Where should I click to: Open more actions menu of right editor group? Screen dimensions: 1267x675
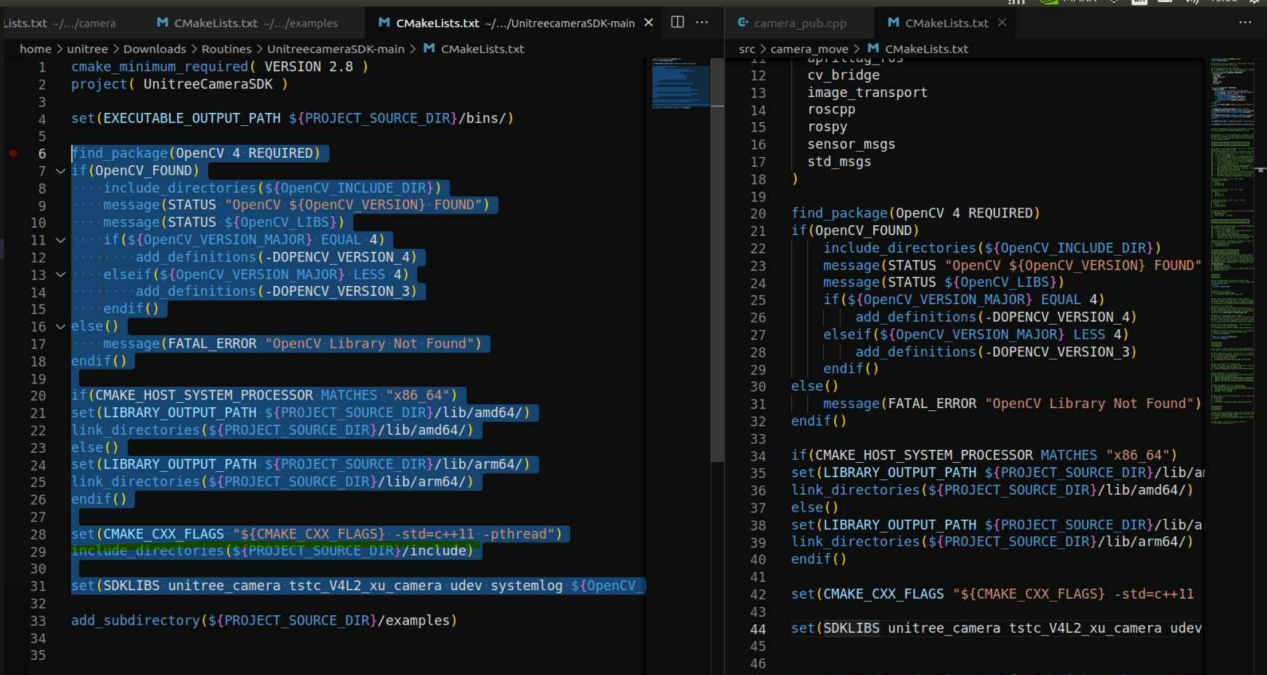(x=1244, y=22)
